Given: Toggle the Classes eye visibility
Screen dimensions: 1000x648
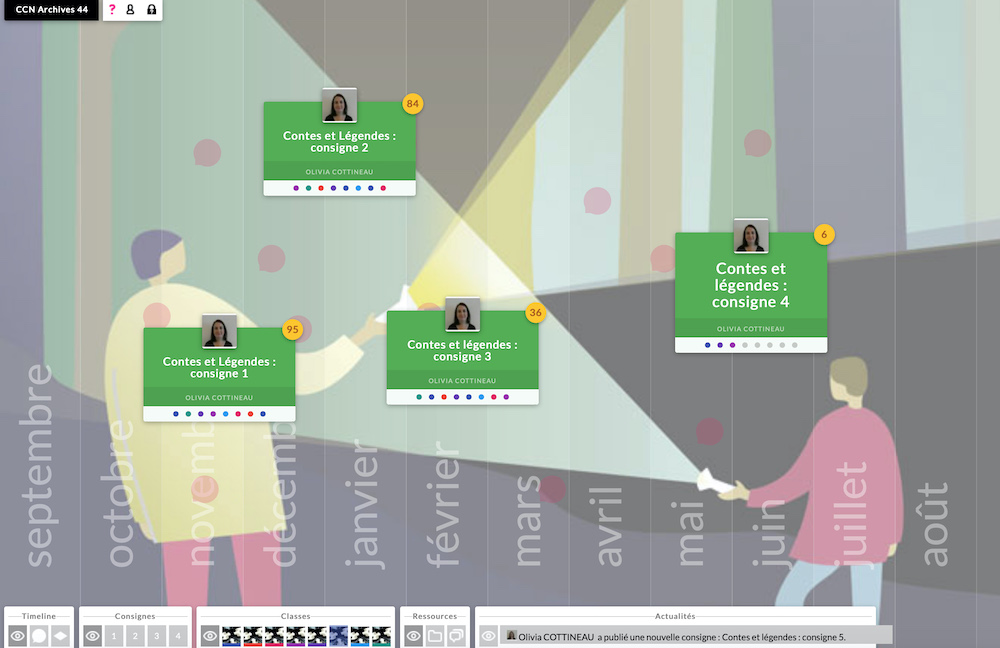Looking at the screenshot, I should [210, 636].
